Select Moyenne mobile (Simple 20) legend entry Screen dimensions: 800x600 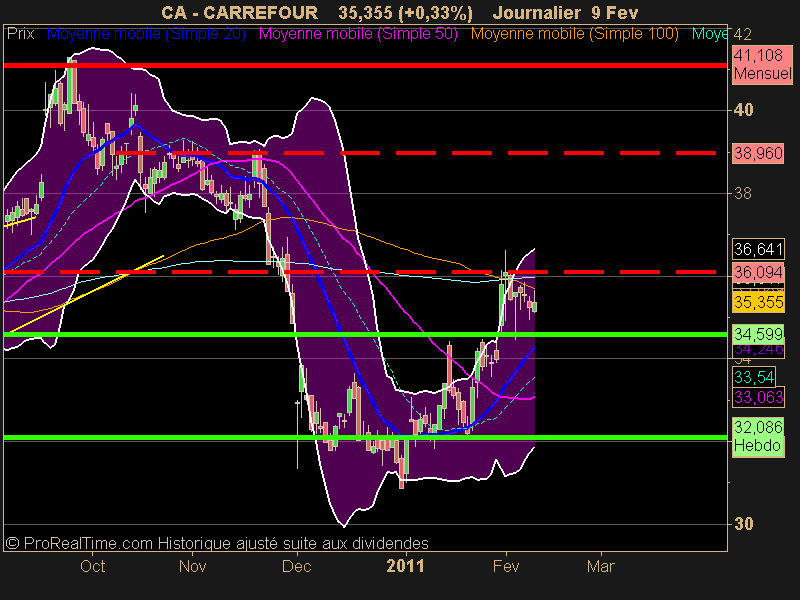tap(146, 34)
